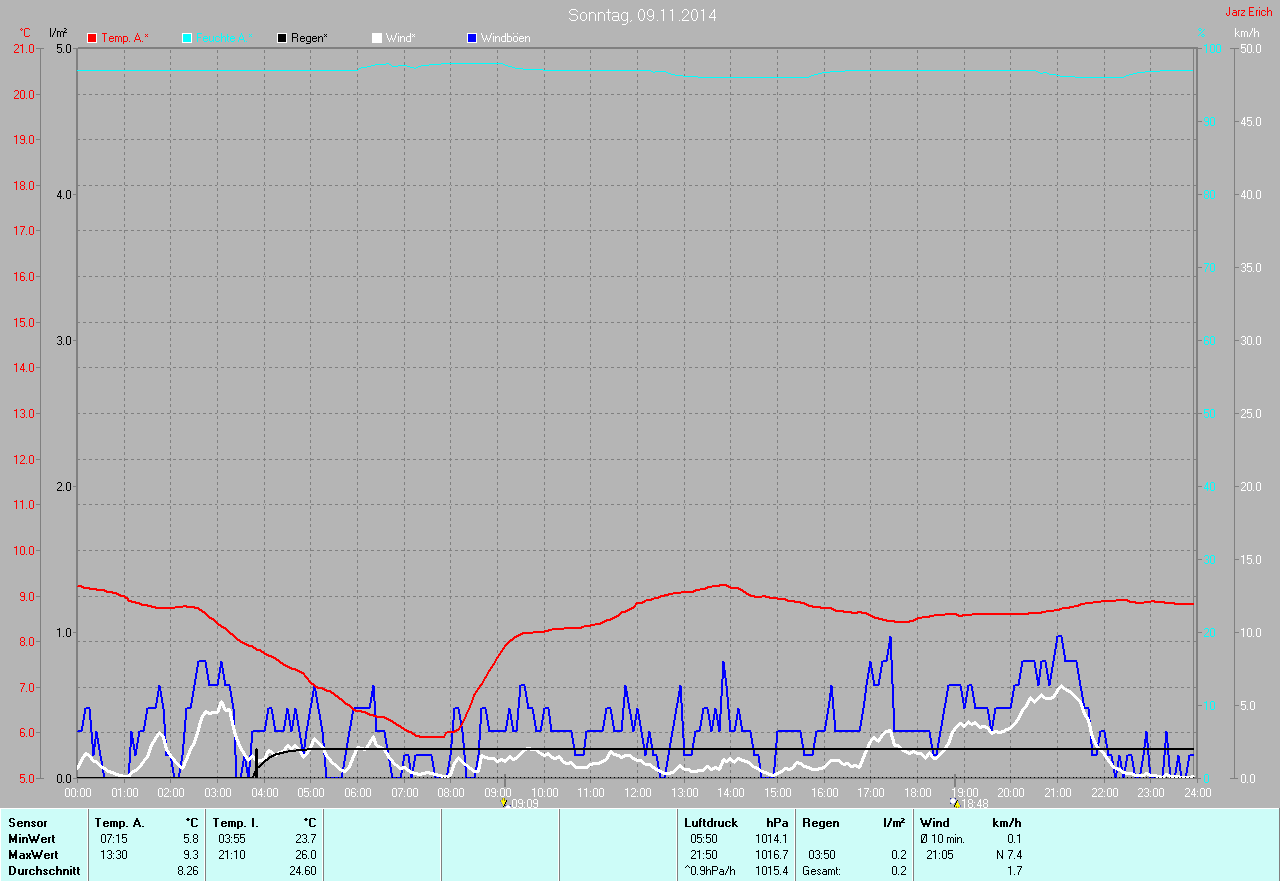Click the Temp. I. column header
The height and width of the screenshot is (881, 1280).
click(236, 823)
